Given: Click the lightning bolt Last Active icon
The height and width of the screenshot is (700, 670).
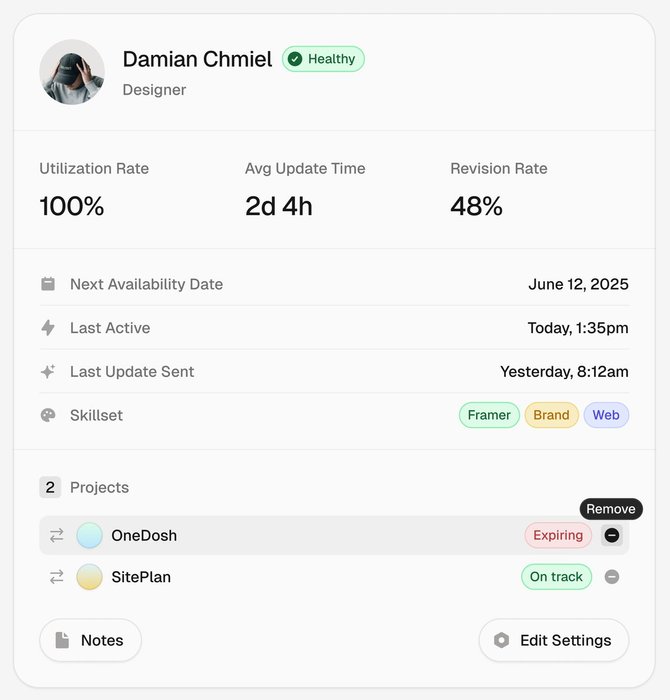Looking at the screenshot, I should click(x=48, y=328).
